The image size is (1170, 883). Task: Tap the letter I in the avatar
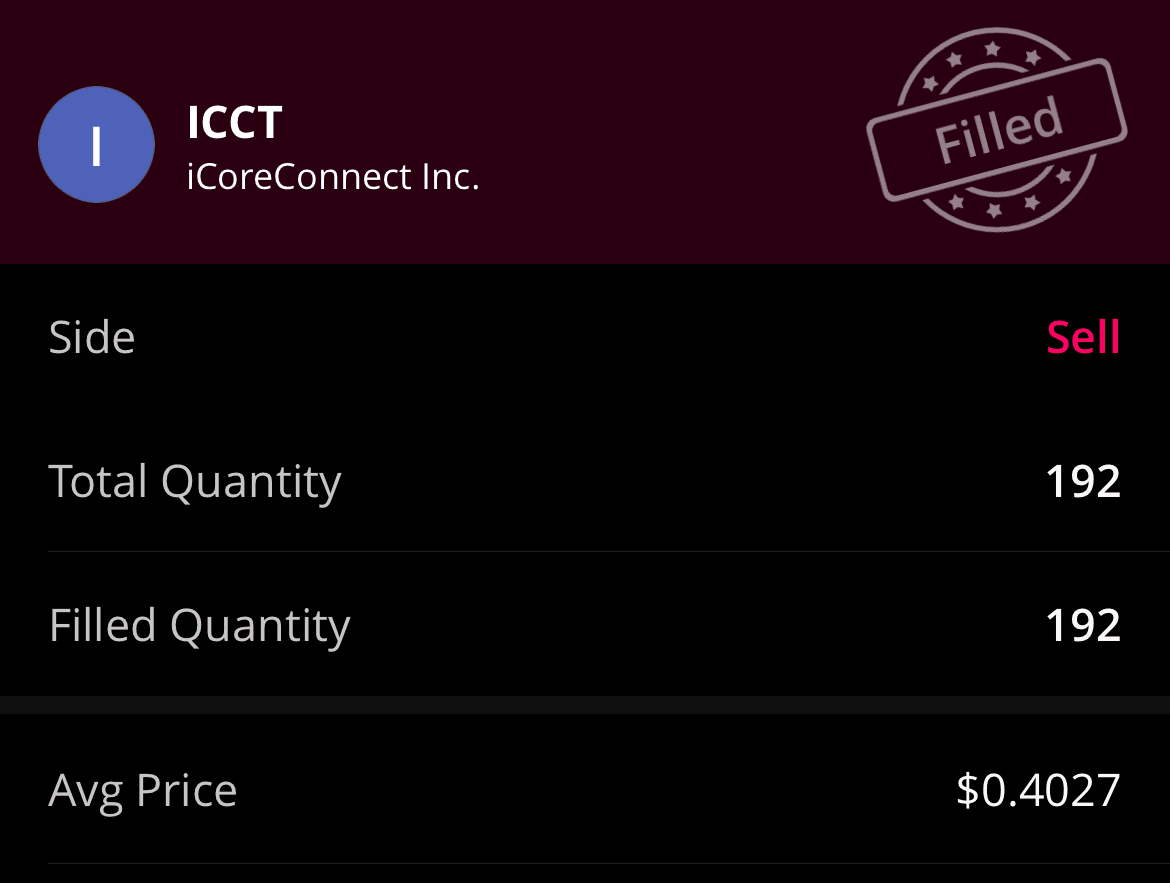(x=96, y=146)
